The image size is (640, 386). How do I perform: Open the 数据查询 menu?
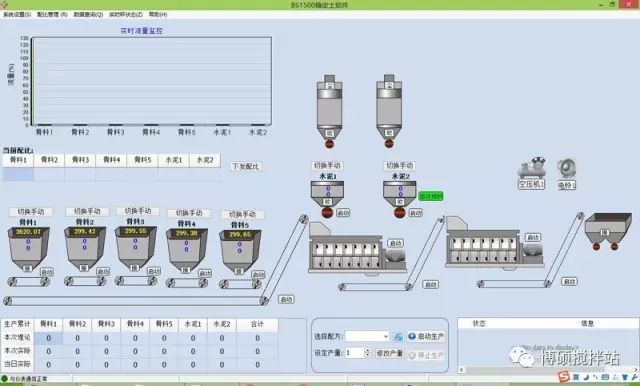coord(88,14)
